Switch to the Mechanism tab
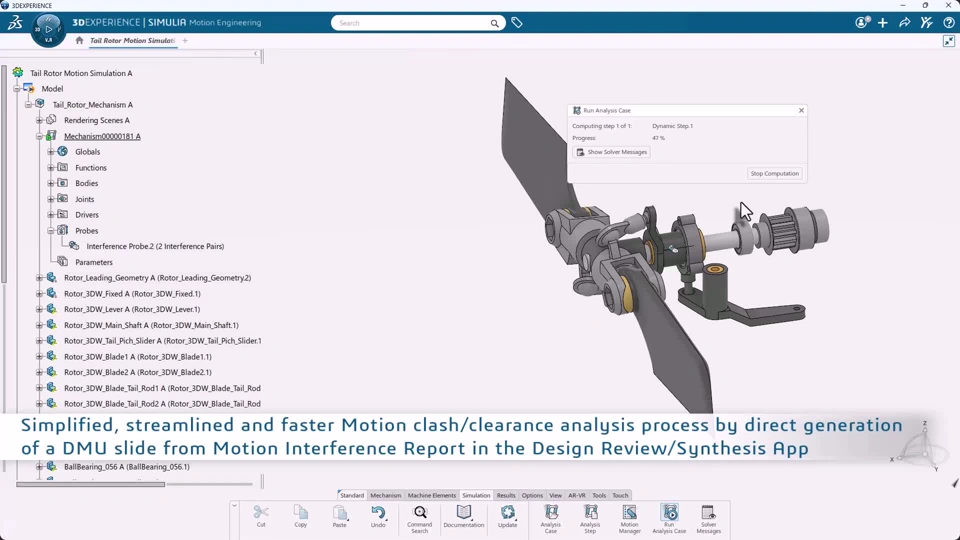 [x=386, y=495]
